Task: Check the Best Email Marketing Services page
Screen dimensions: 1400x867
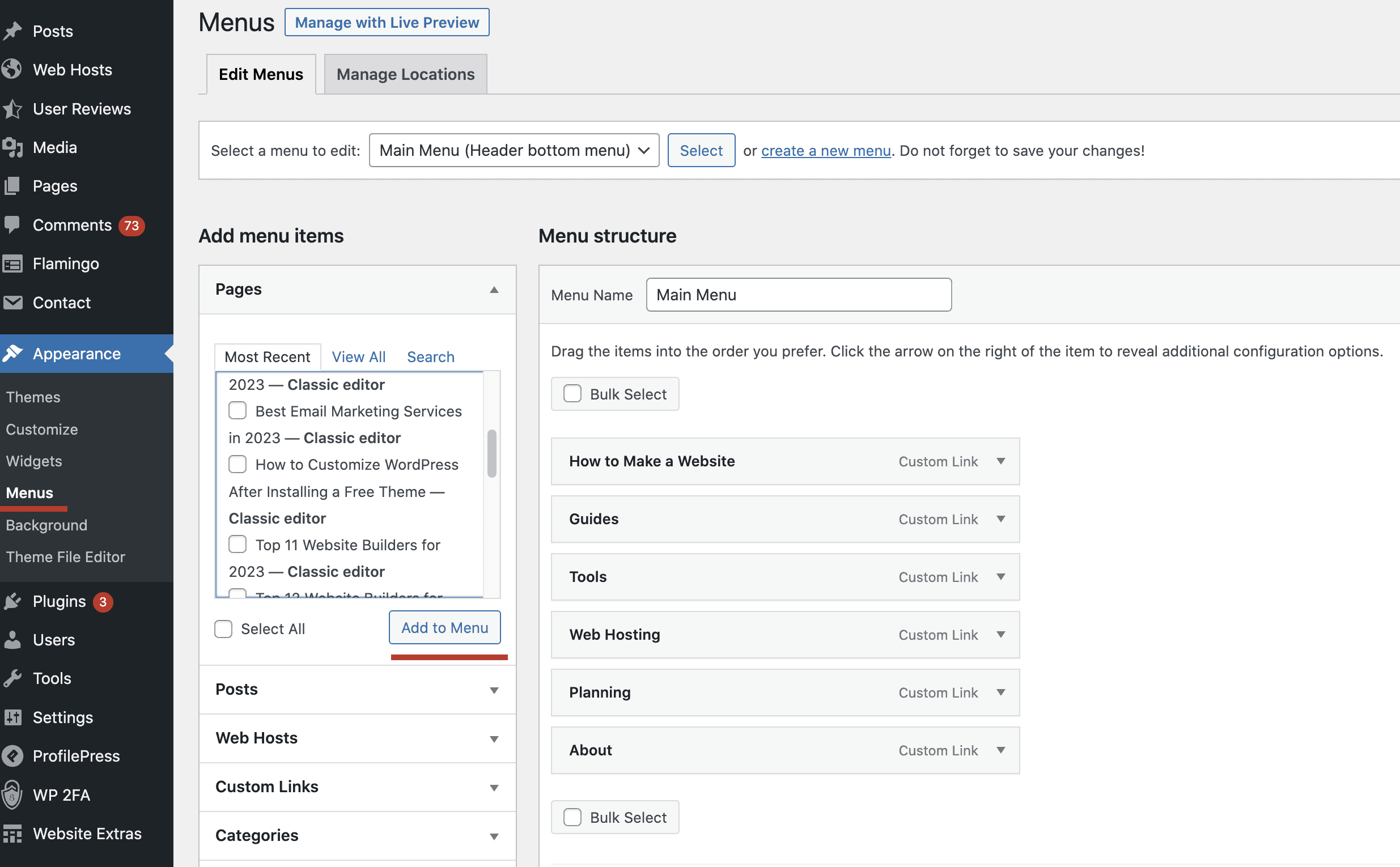Action: [x=237, y=411]
